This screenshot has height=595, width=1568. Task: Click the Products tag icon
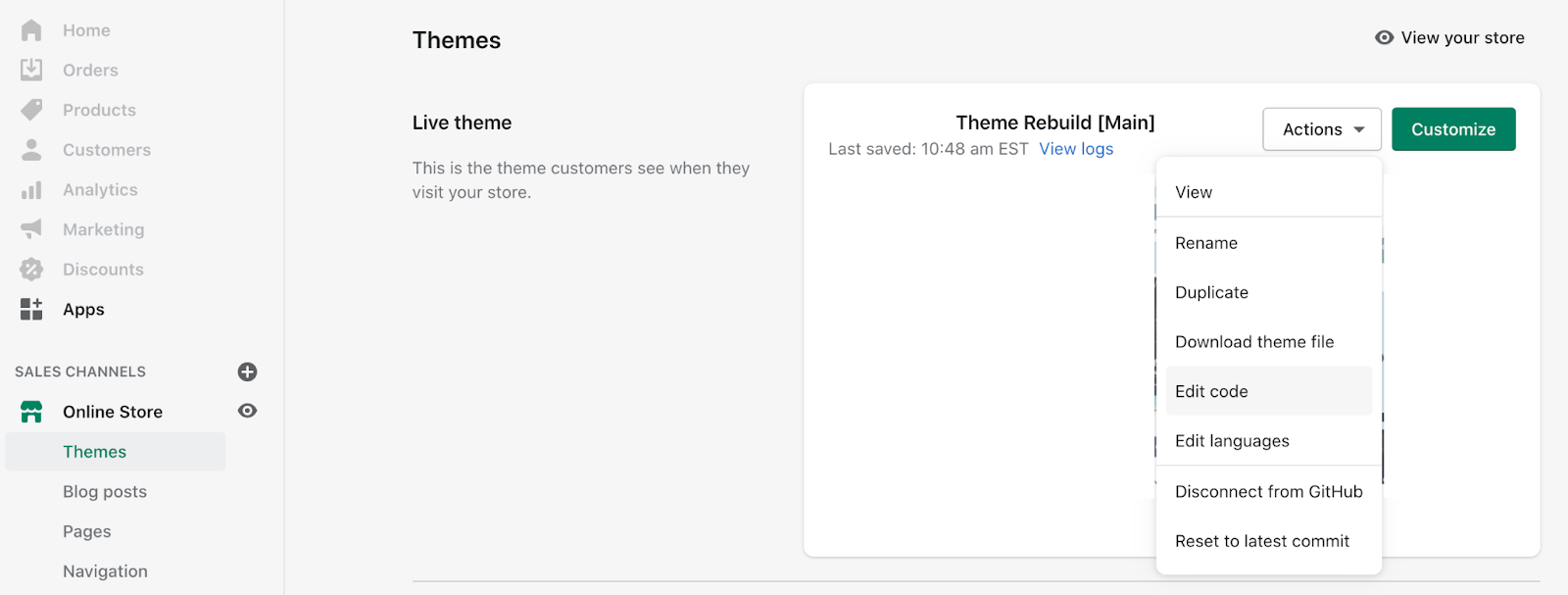(x=31, y=110)
